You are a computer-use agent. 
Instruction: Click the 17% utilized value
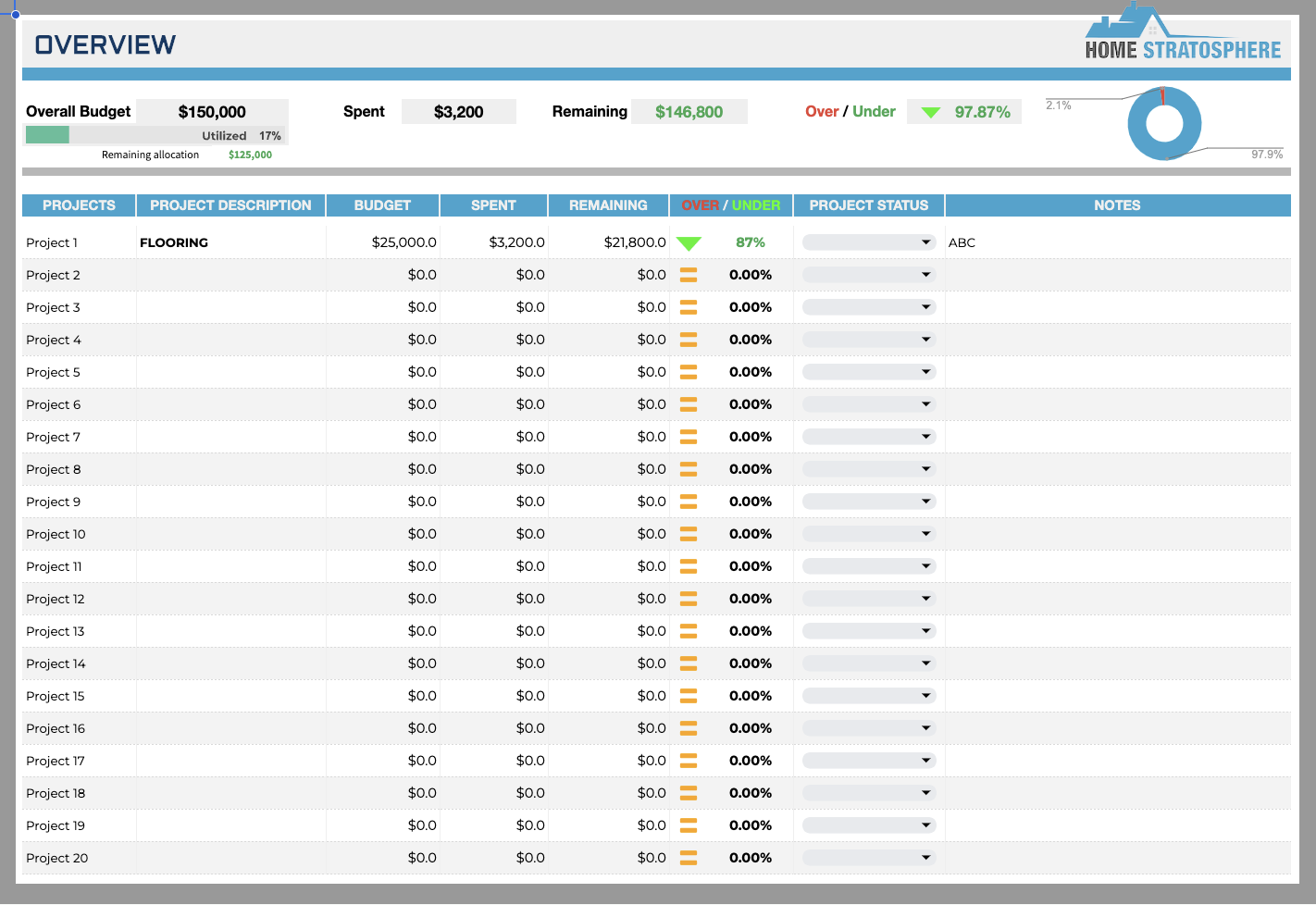click(x=270, y=136)
